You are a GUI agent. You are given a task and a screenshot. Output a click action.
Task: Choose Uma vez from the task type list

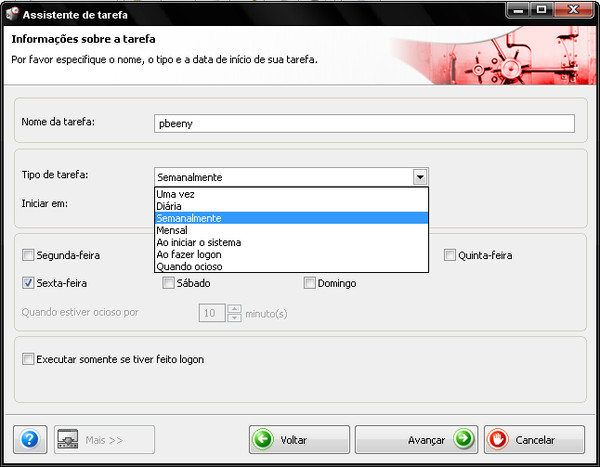click(291, 194)
